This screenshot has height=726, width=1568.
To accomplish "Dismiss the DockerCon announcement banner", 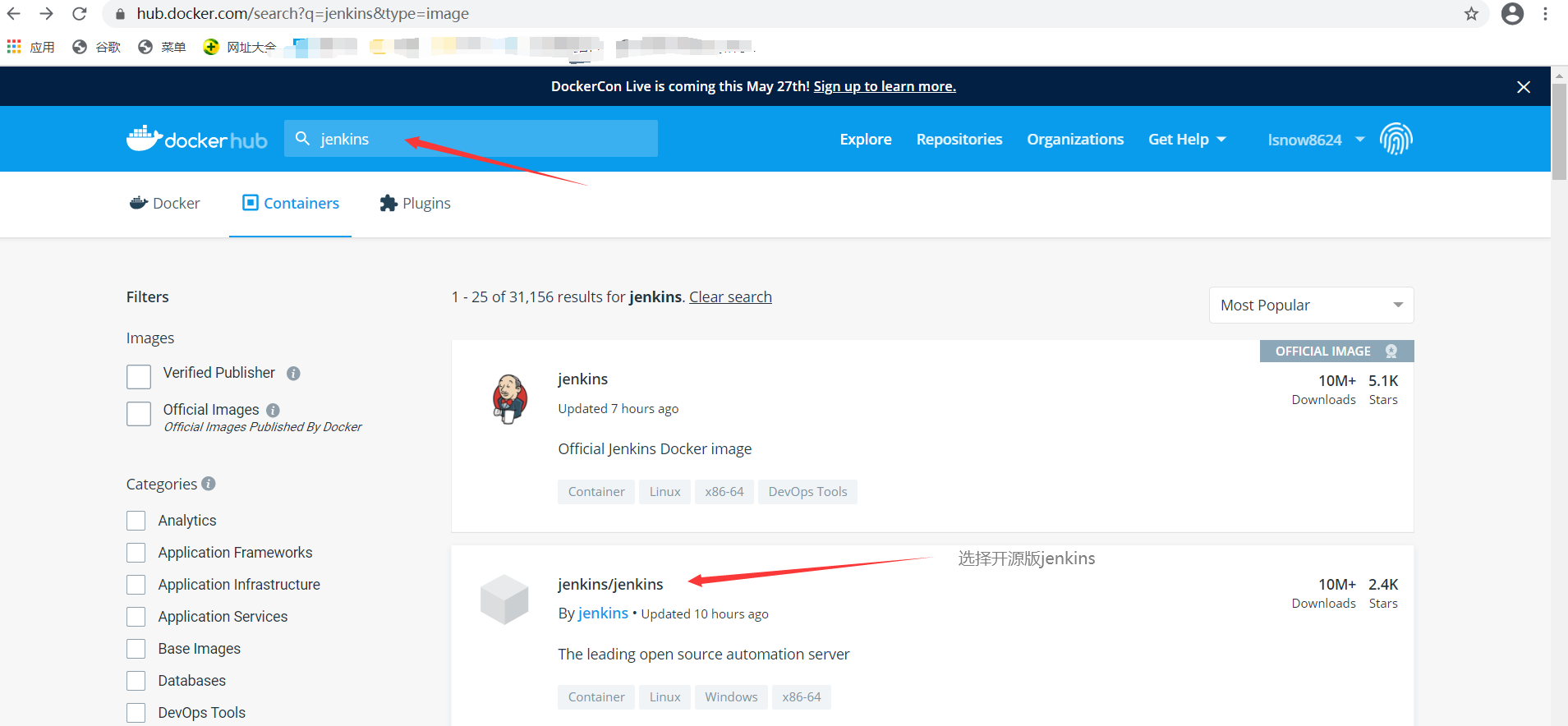I will 1524,86.
